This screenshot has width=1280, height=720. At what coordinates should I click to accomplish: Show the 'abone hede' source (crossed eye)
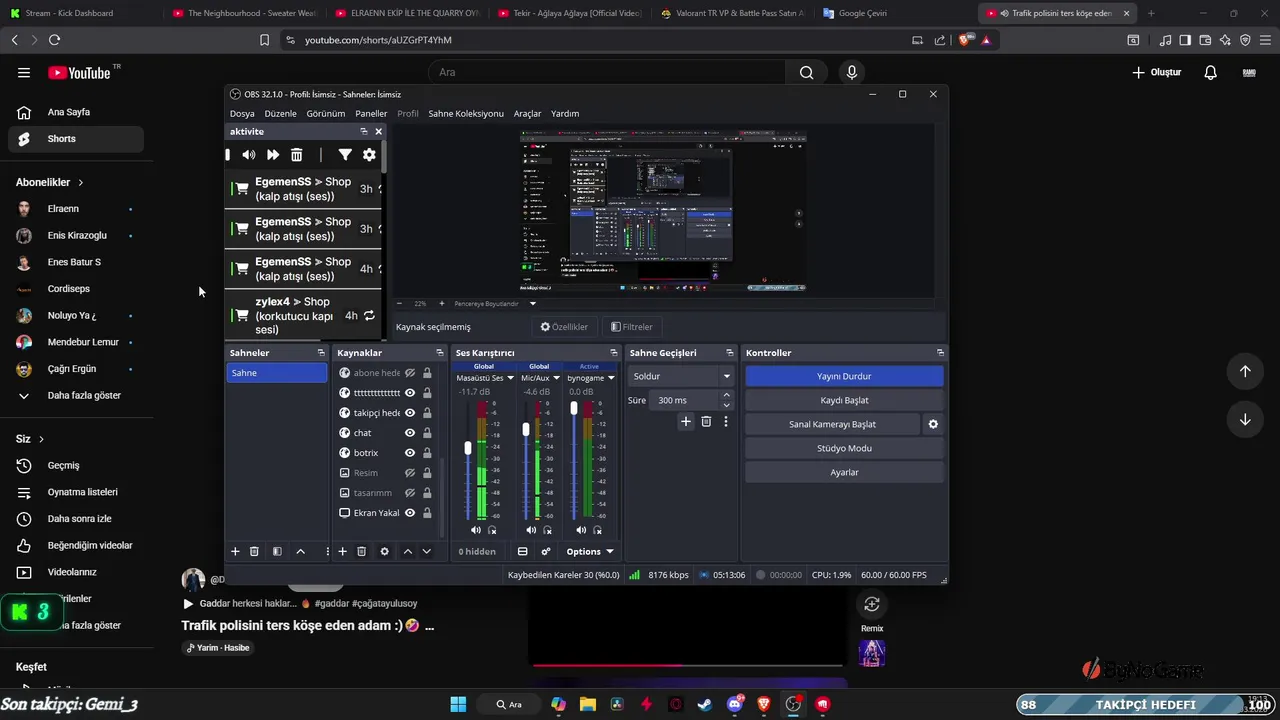(410, 373)
